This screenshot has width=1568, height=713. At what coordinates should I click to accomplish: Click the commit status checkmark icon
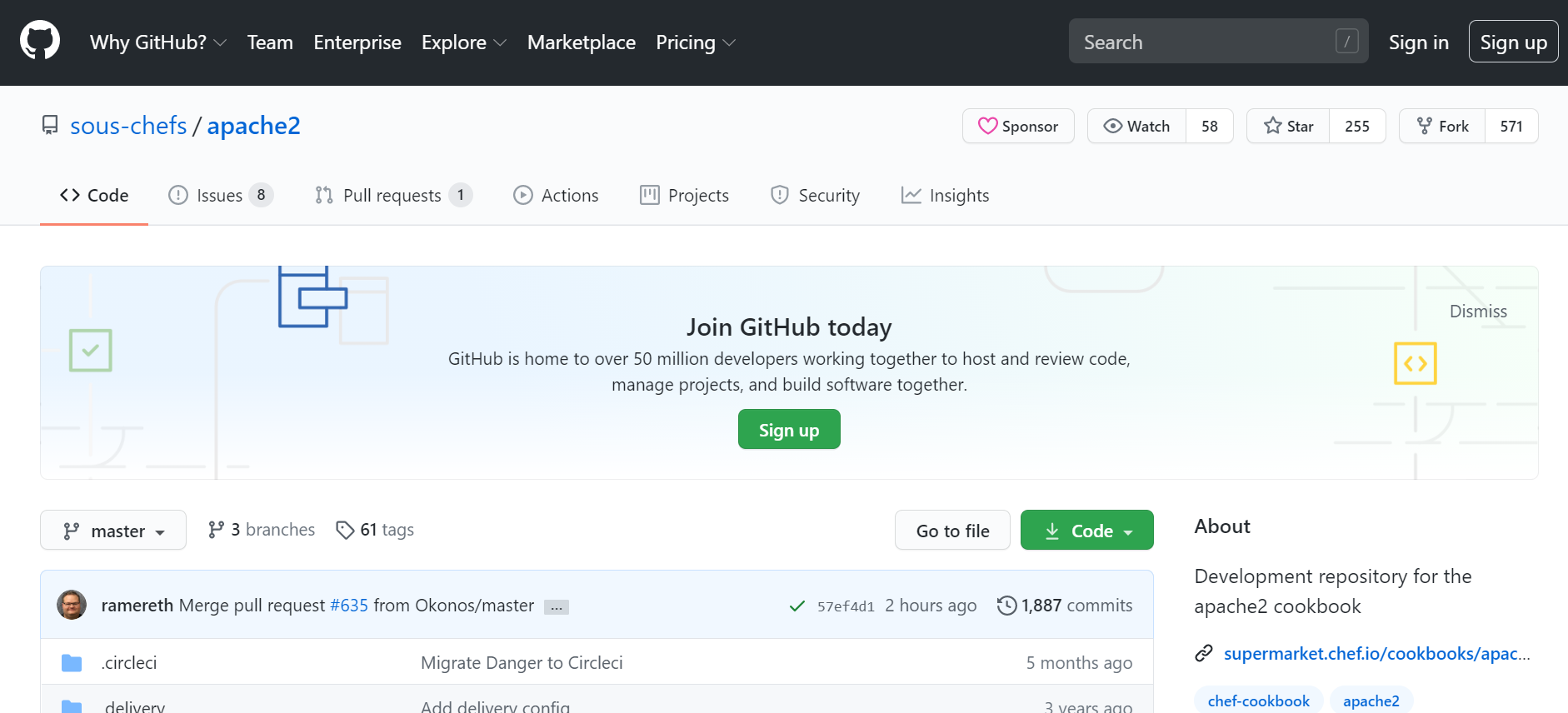click(796, 606)
